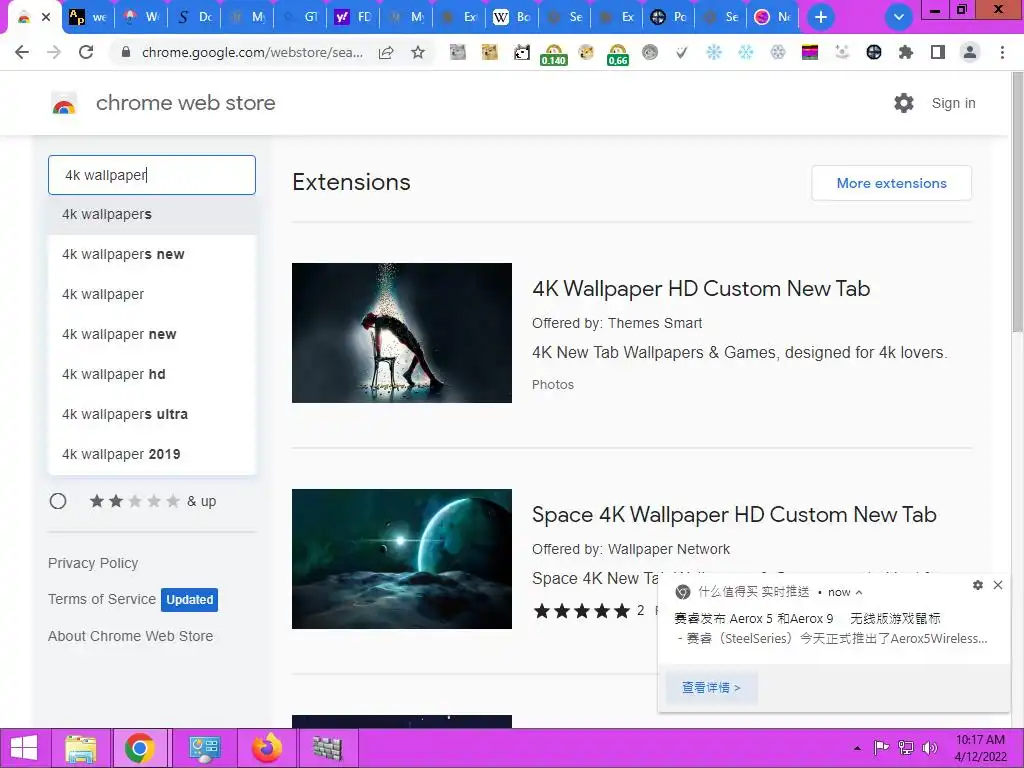Click the Chrome Web Store rainbow logo

click(64, 103)
